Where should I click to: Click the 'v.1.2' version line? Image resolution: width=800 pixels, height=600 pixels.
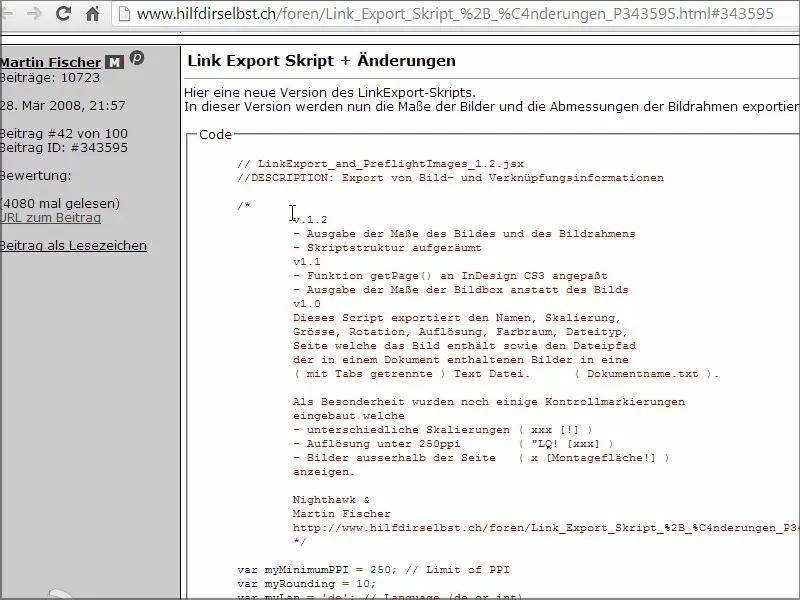(x=310, y=220)
